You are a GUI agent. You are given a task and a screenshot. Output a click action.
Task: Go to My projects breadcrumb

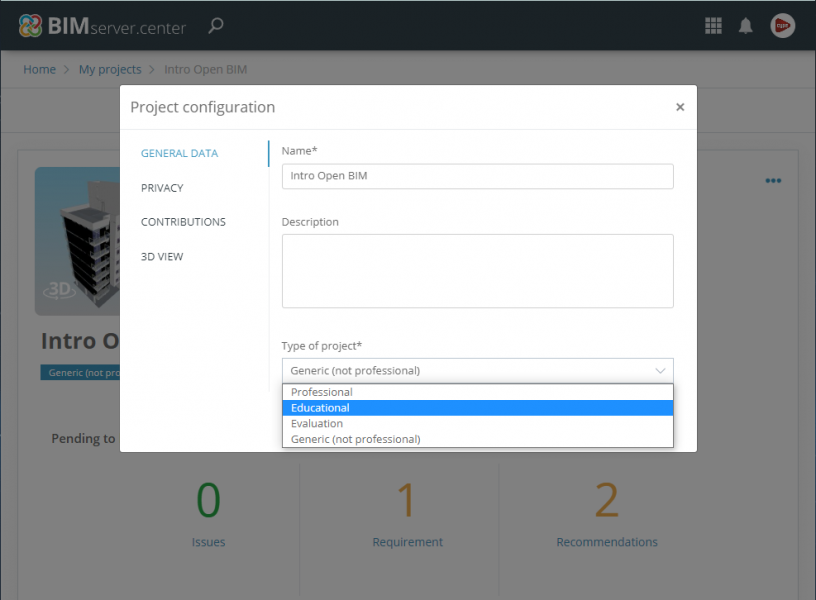(110, 70)
